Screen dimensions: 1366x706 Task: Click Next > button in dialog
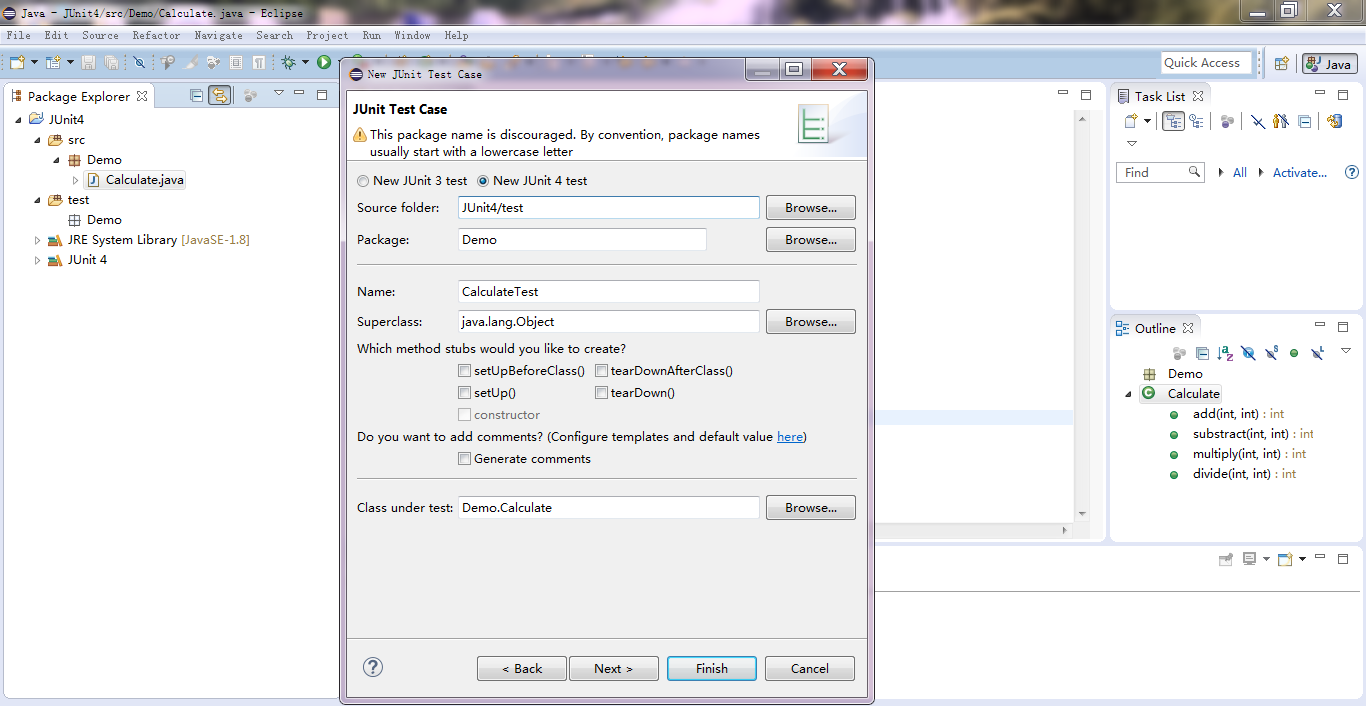pos(613,668)
